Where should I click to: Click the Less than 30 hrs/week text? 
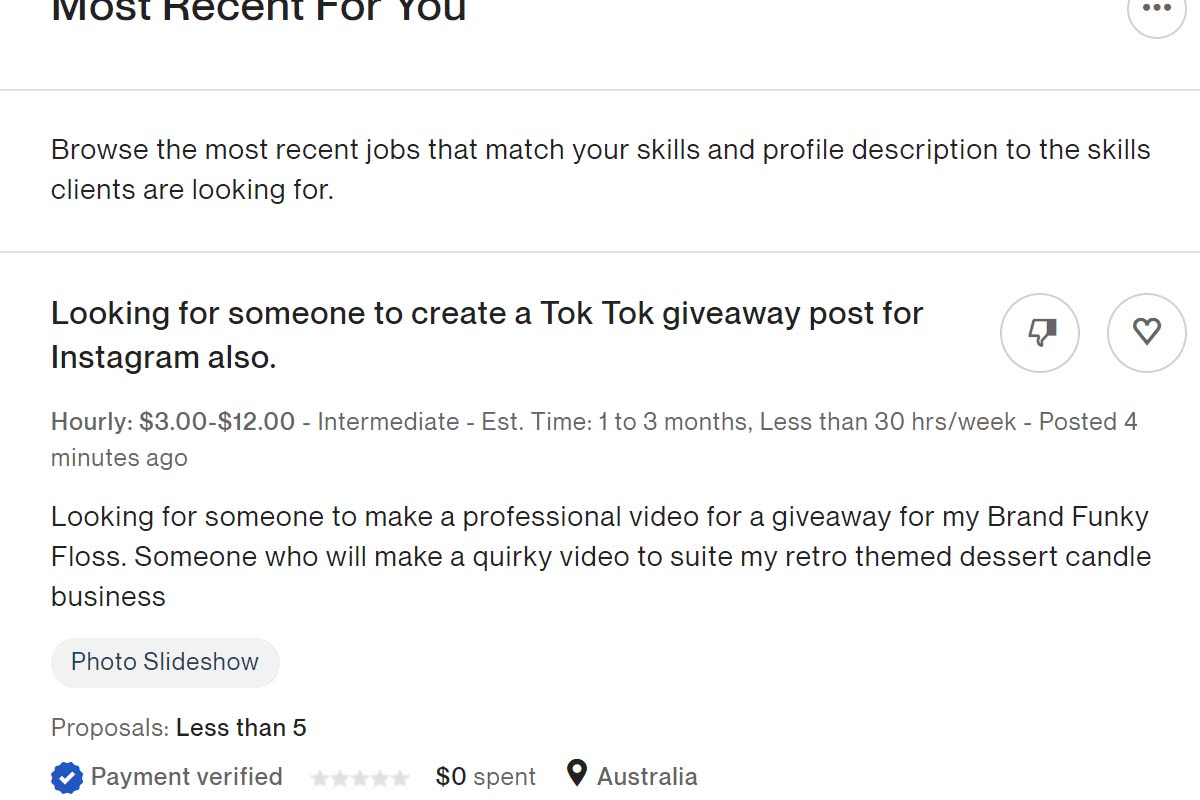click(888, 422)
